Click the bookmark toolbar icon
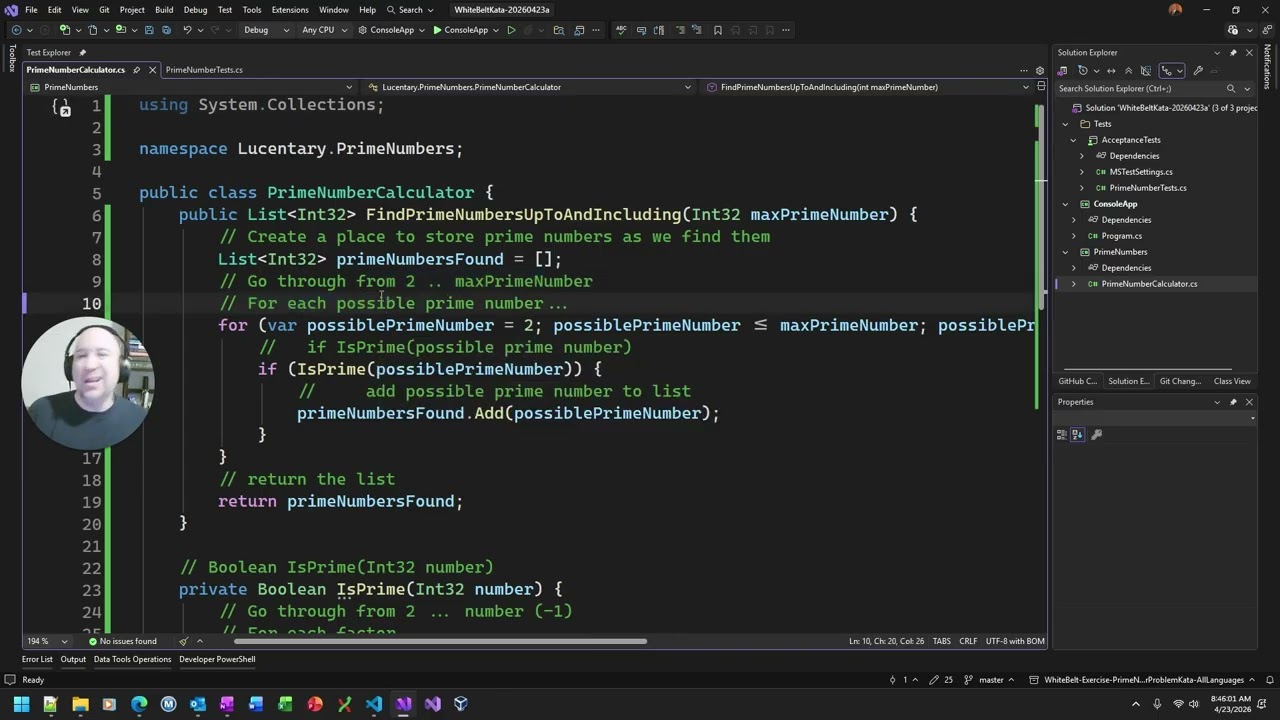The image size is (1280, 720). pos(717,30)
